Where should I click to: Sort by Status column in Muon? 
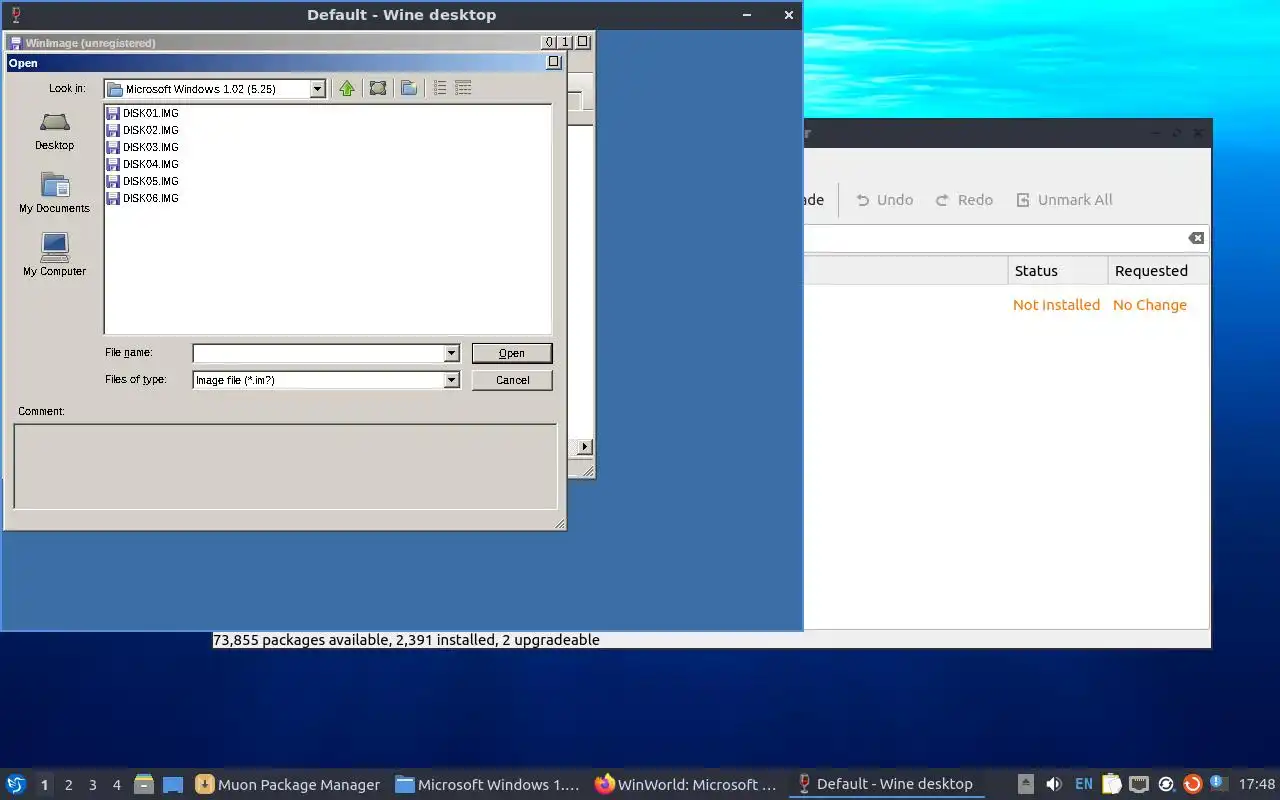1058,271
